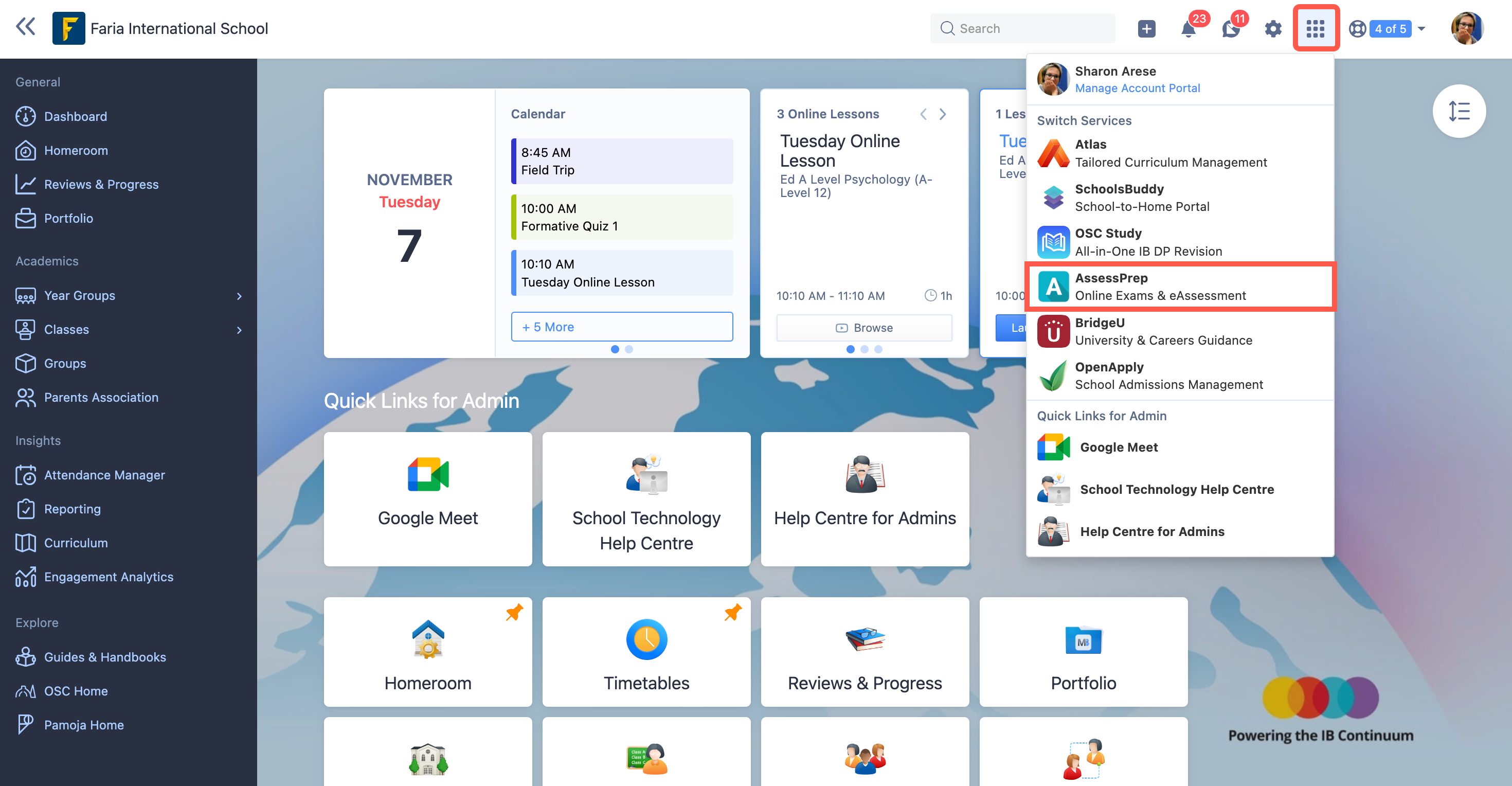
Task: Switch to SchoolsBuddy service
Action: tap(1180, 198)
